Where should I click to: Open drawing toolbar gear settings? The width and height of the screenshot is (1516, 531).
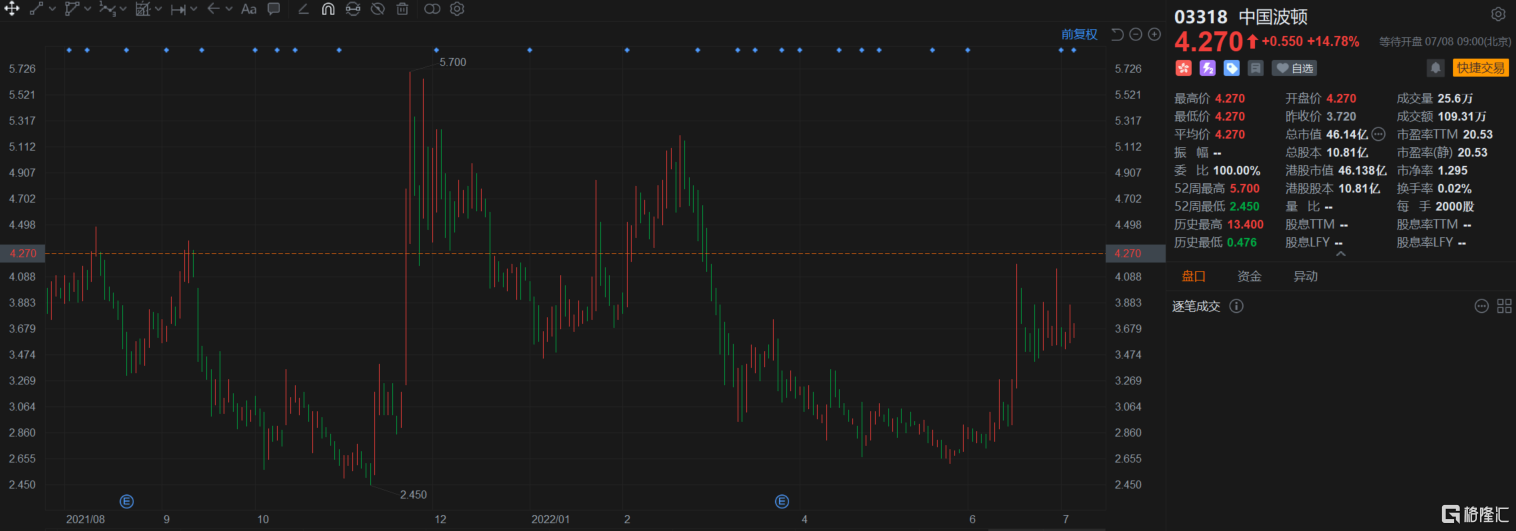click(x=457, y=9)
